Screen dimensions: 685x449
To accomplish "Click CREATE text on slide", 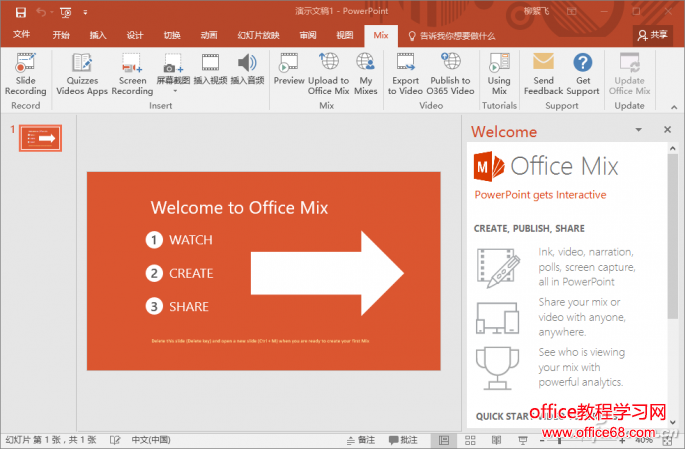I will click(x=191, y=273).
